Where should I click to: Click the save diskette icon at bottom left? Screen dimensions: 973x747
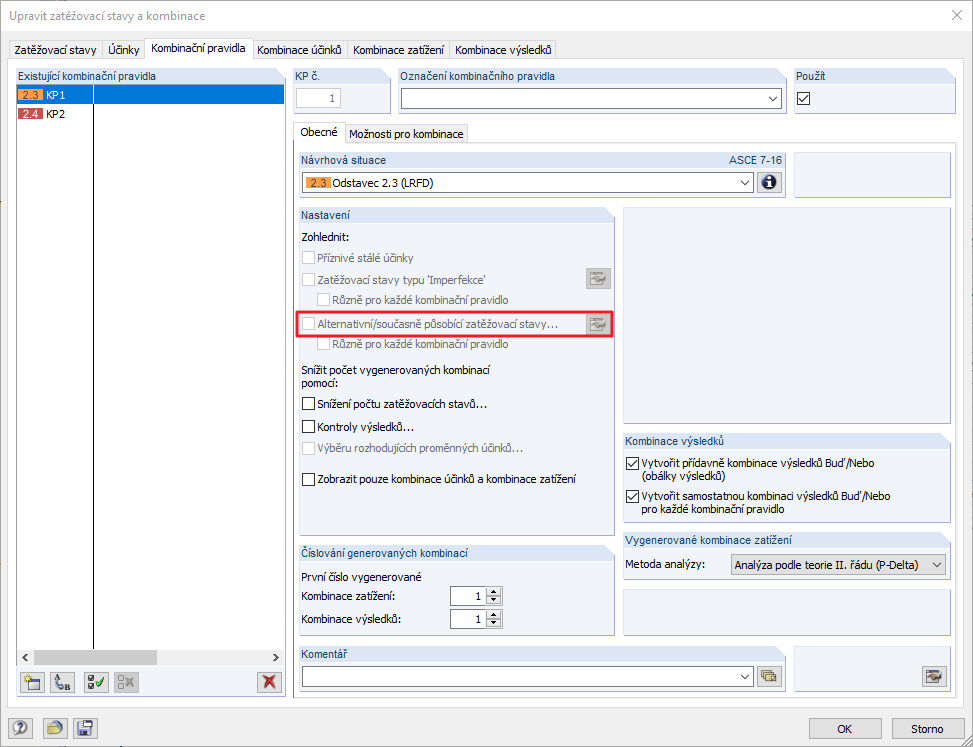pyautogui.click(x=85, y=728)
